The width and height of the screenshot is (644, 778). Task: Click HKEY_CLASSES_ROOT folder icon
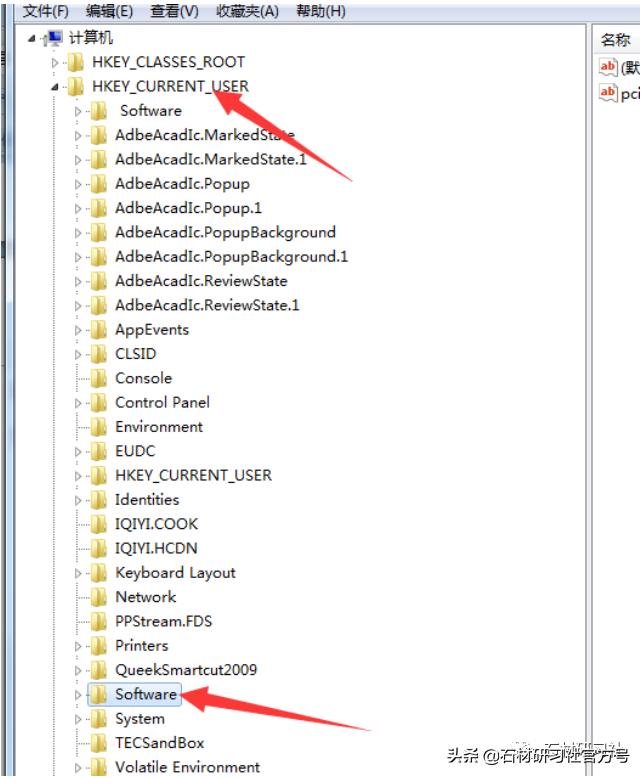pyautogui.click(x=75, y=63)
